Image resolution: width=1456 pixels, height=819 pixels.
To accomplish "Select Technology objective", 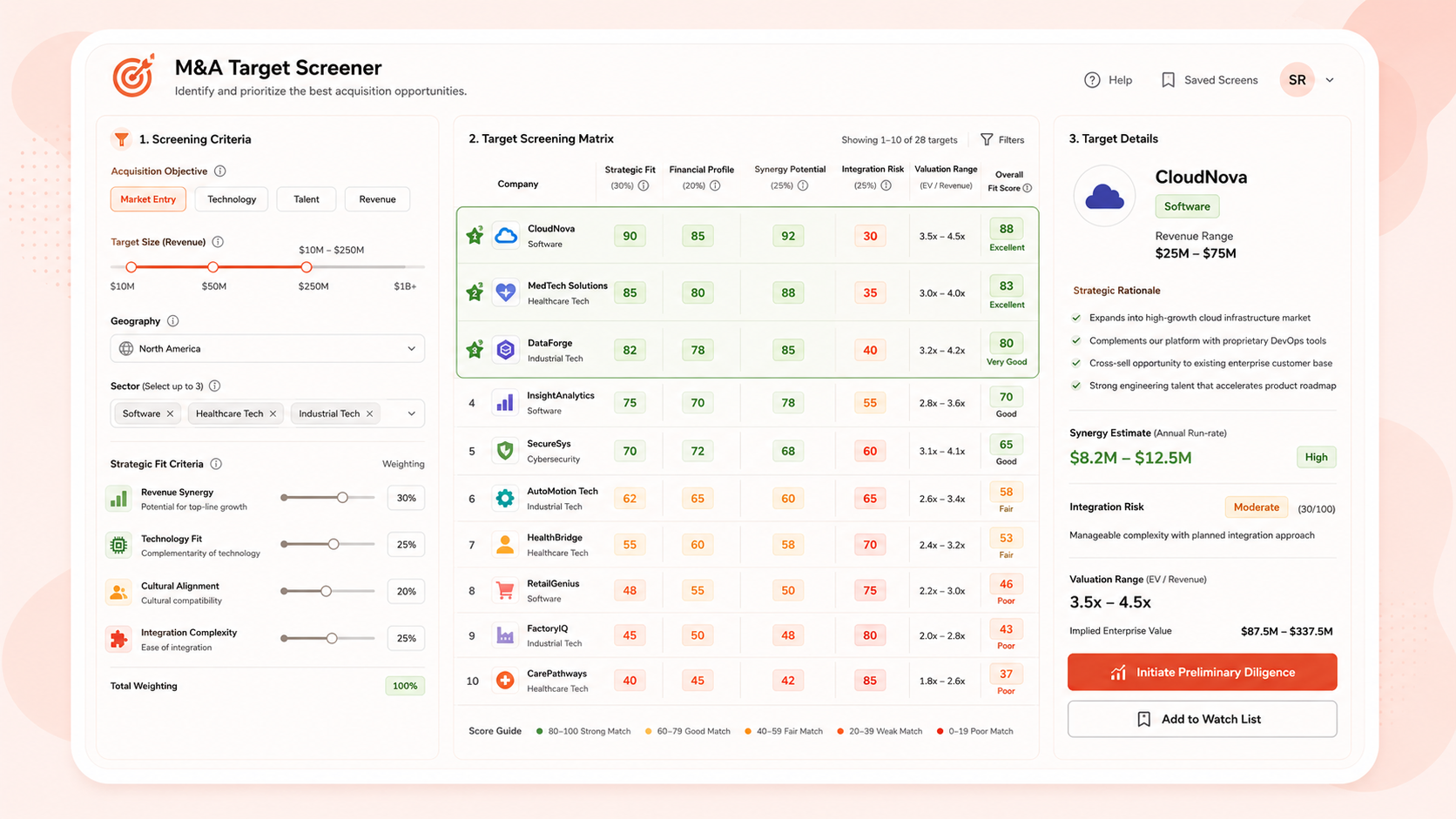I will point(232,199).
